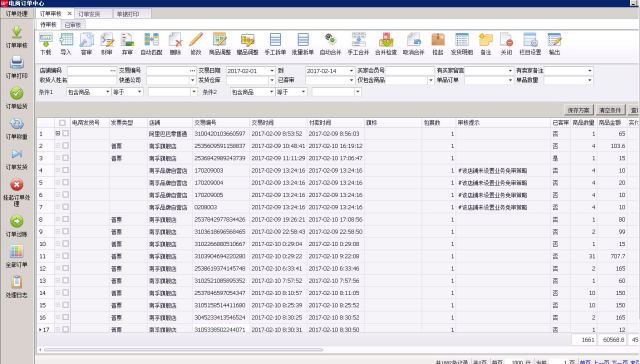This screenshot has width=640, height=364.
Task: Open the end date 2017-02-14 dropdown
Action: (351, 71)
